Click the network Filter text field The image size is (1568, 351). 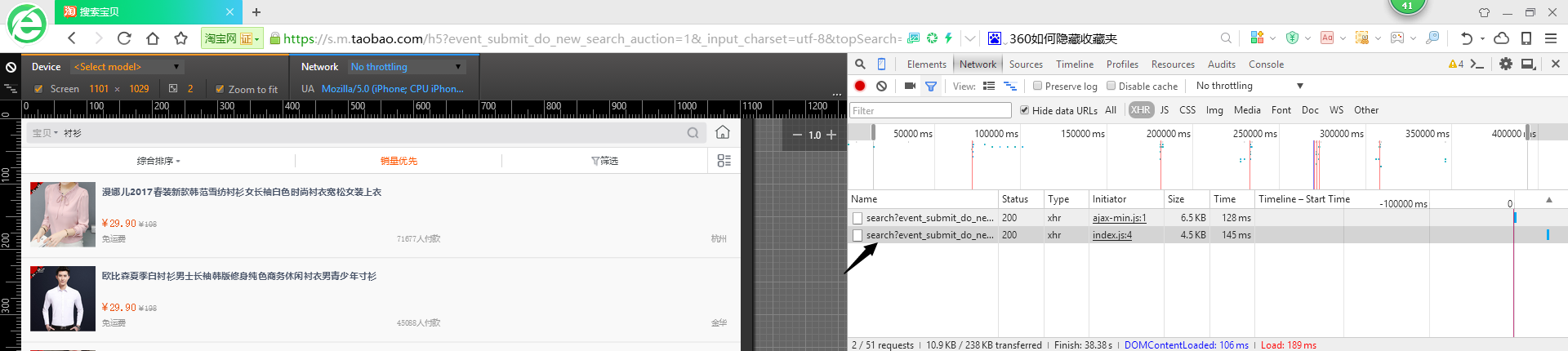930,110
